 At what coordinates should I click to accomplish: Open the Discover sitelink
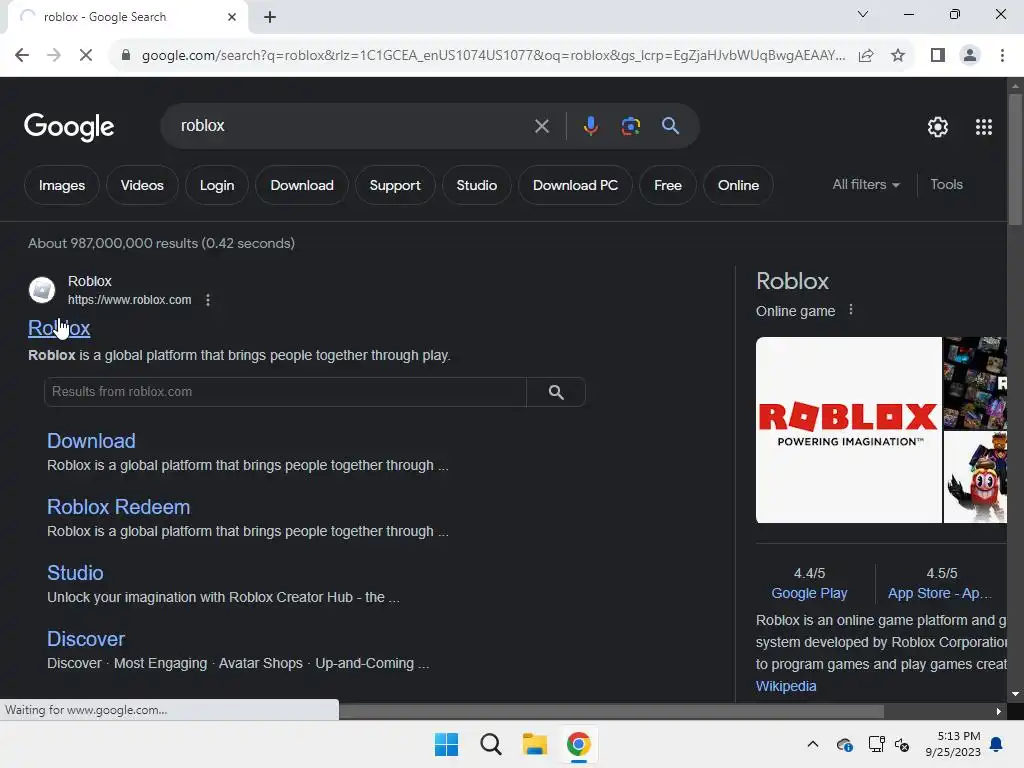tap(86, 639)
